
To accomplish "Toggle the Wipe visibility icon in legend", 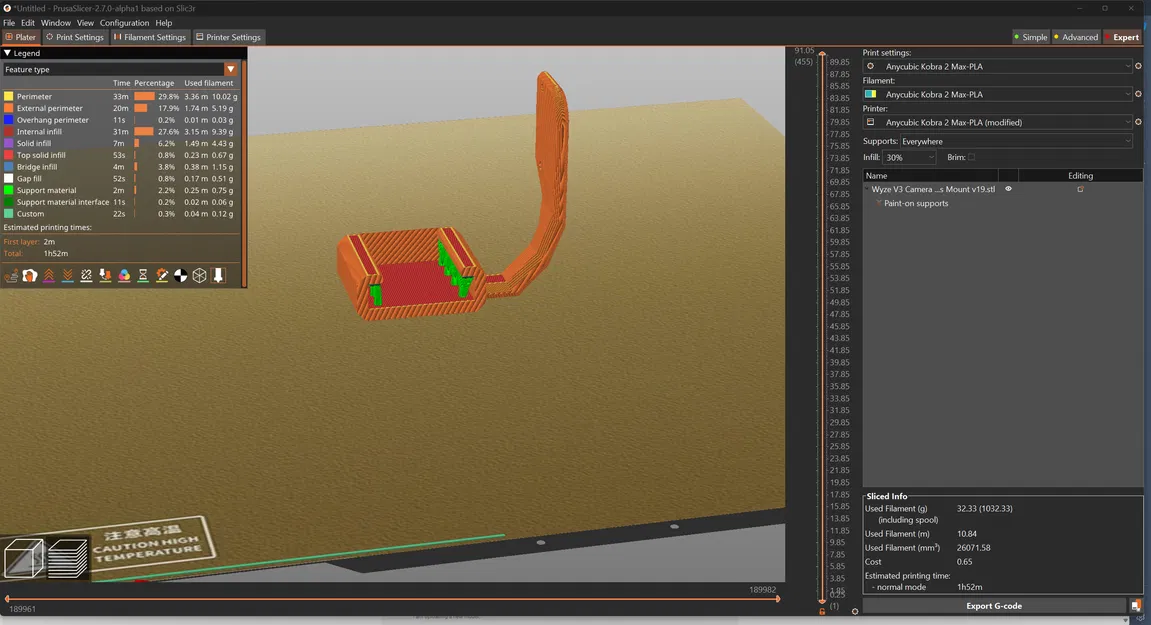I will [30, 275].
